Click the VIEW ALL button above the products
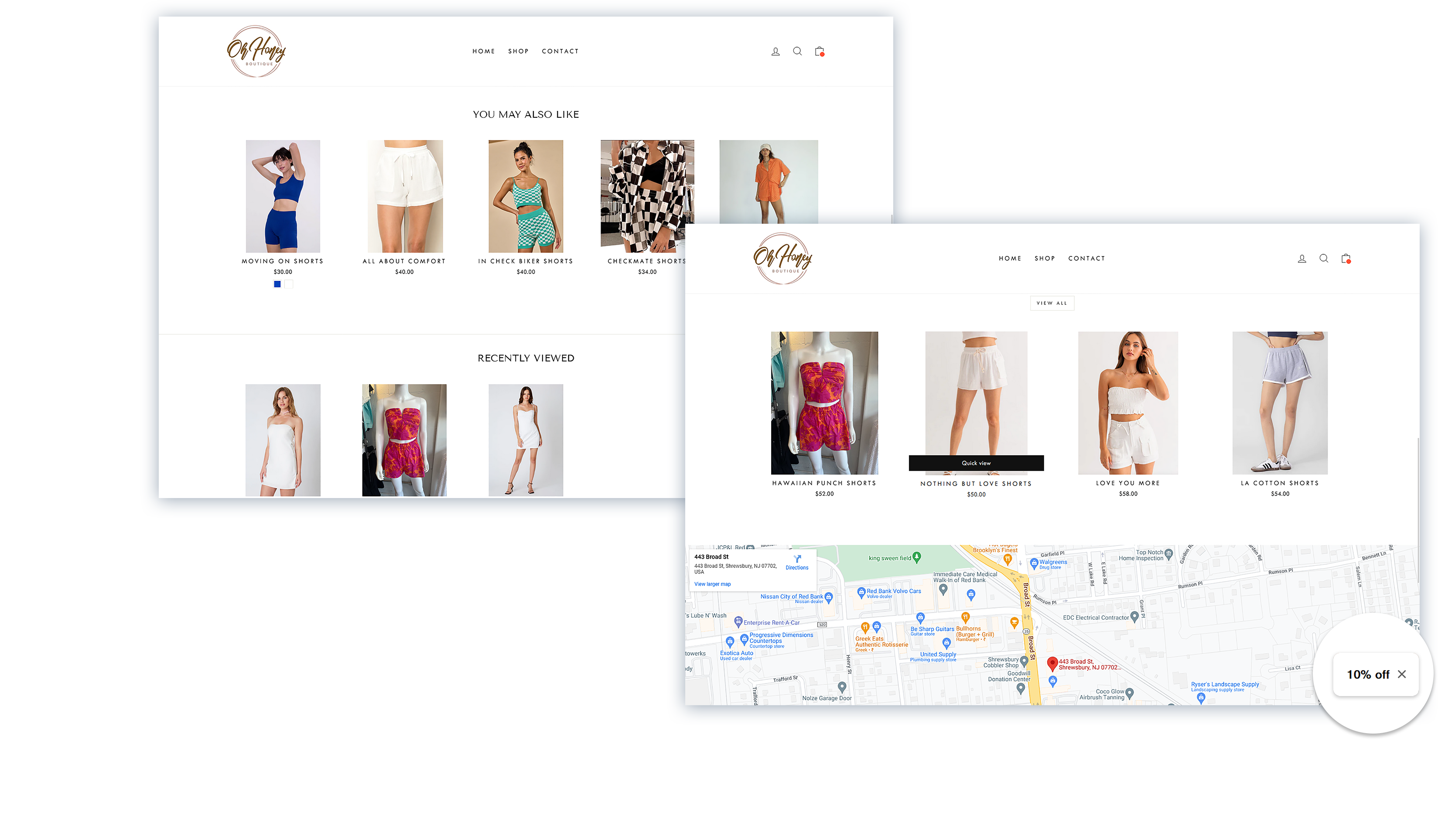This screenshot has height=840, width=1438. point(1052,303)
